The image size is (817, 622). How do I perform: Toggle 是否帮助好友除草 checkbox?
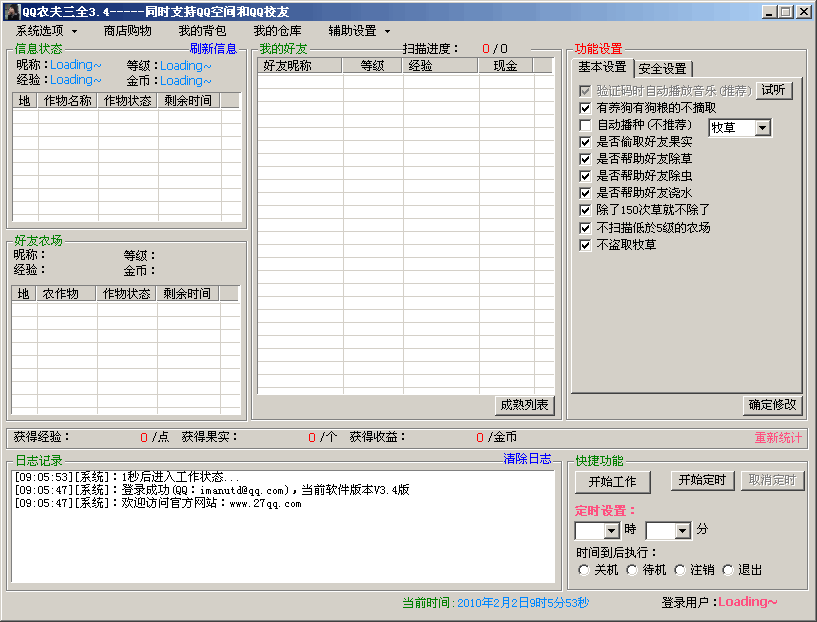(585, 159)
